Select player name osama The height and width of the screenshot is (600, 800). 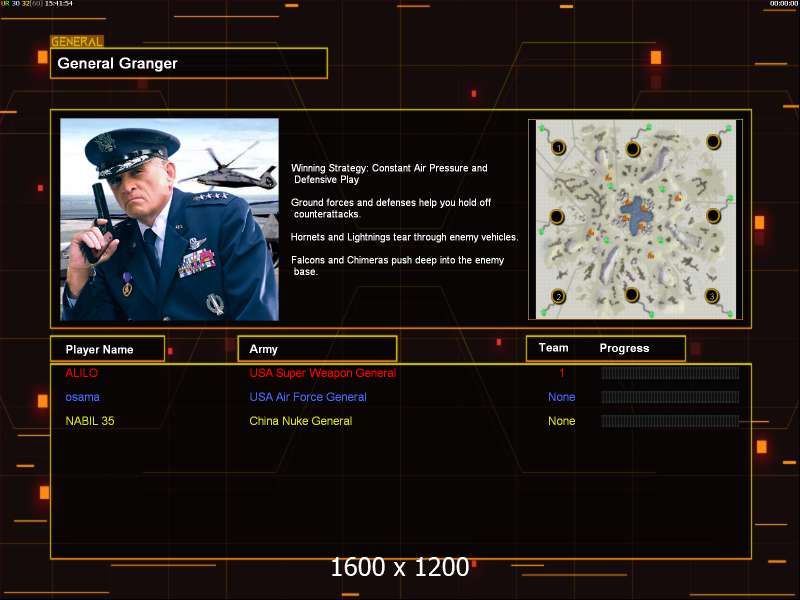82,397
